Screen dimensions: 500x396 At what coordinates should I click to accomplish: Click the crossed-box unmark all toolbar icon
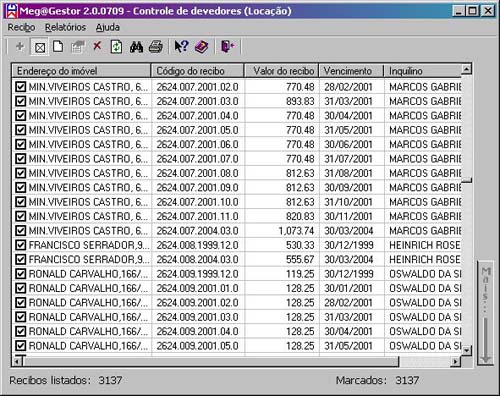click(40, 47)
